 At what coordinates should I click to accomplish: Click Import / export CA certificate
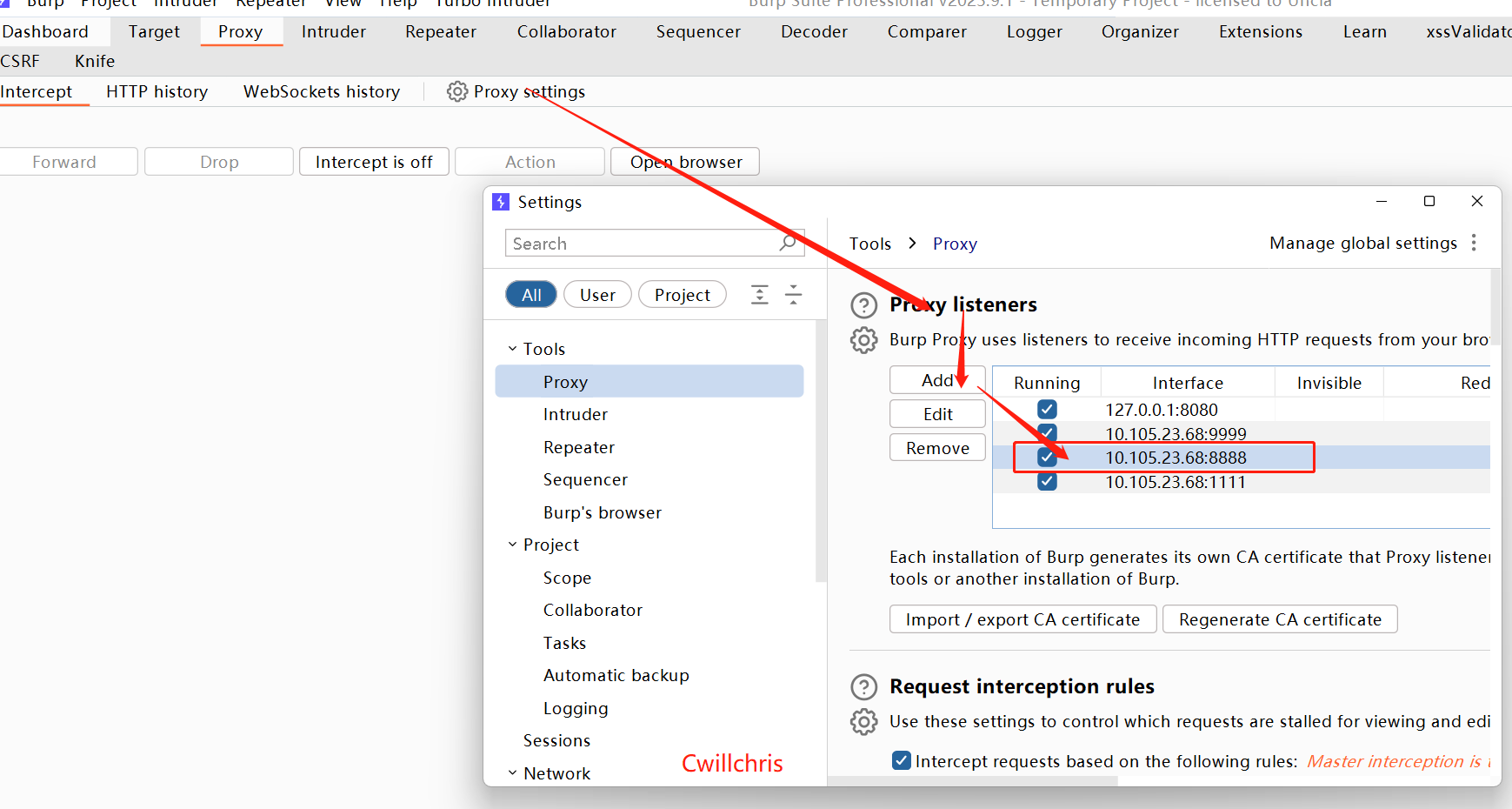[1022, 619]
